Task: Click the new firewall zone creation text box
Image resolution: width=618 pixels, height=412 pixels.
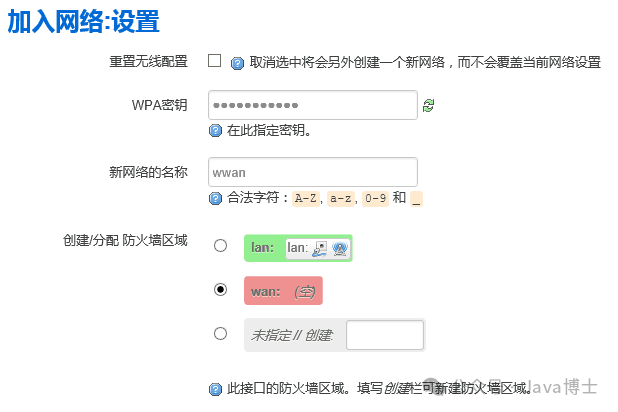Action: [x=385, y=335]
